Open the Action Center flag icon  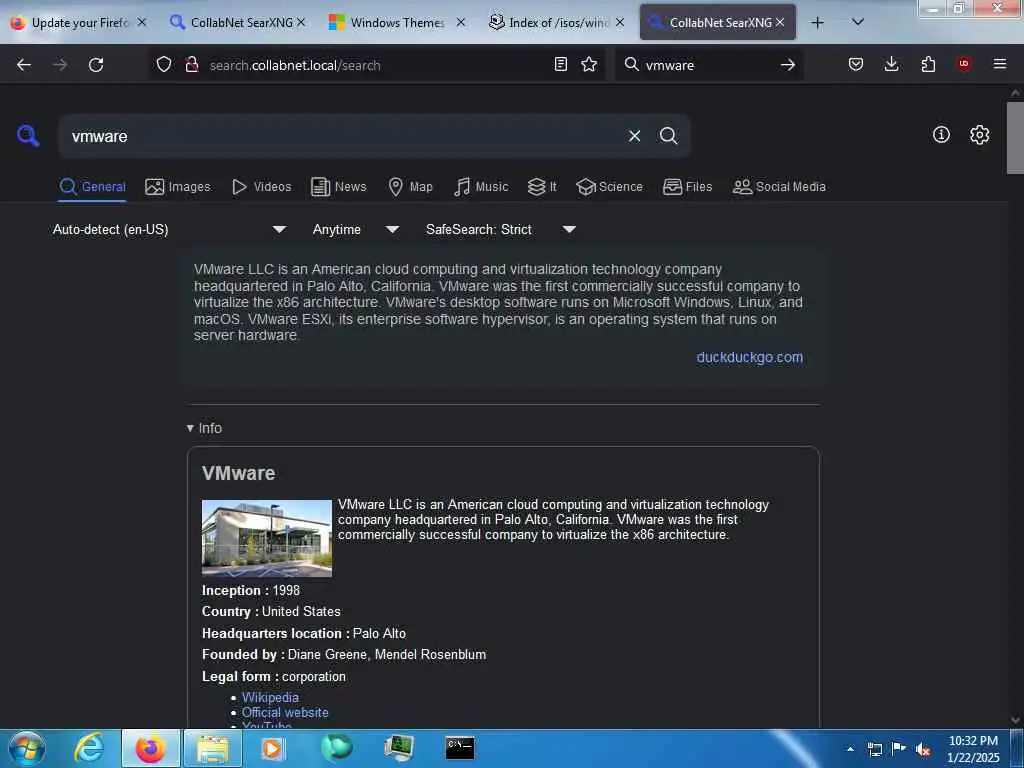pos(899,750)
